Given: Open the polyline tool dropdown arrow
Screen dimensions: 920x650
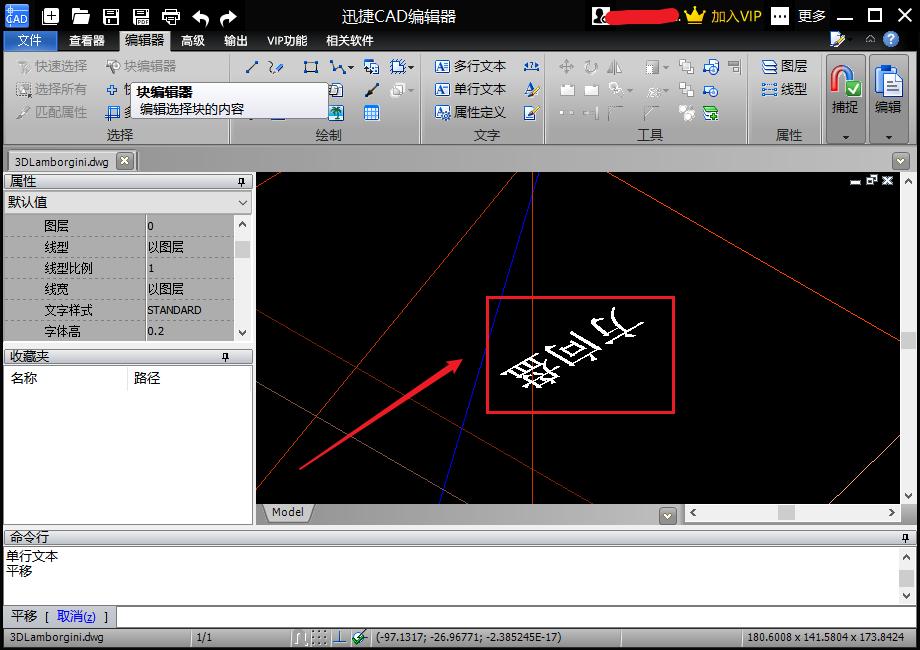Looking at the screenshot, I should (x=350, y=67).
